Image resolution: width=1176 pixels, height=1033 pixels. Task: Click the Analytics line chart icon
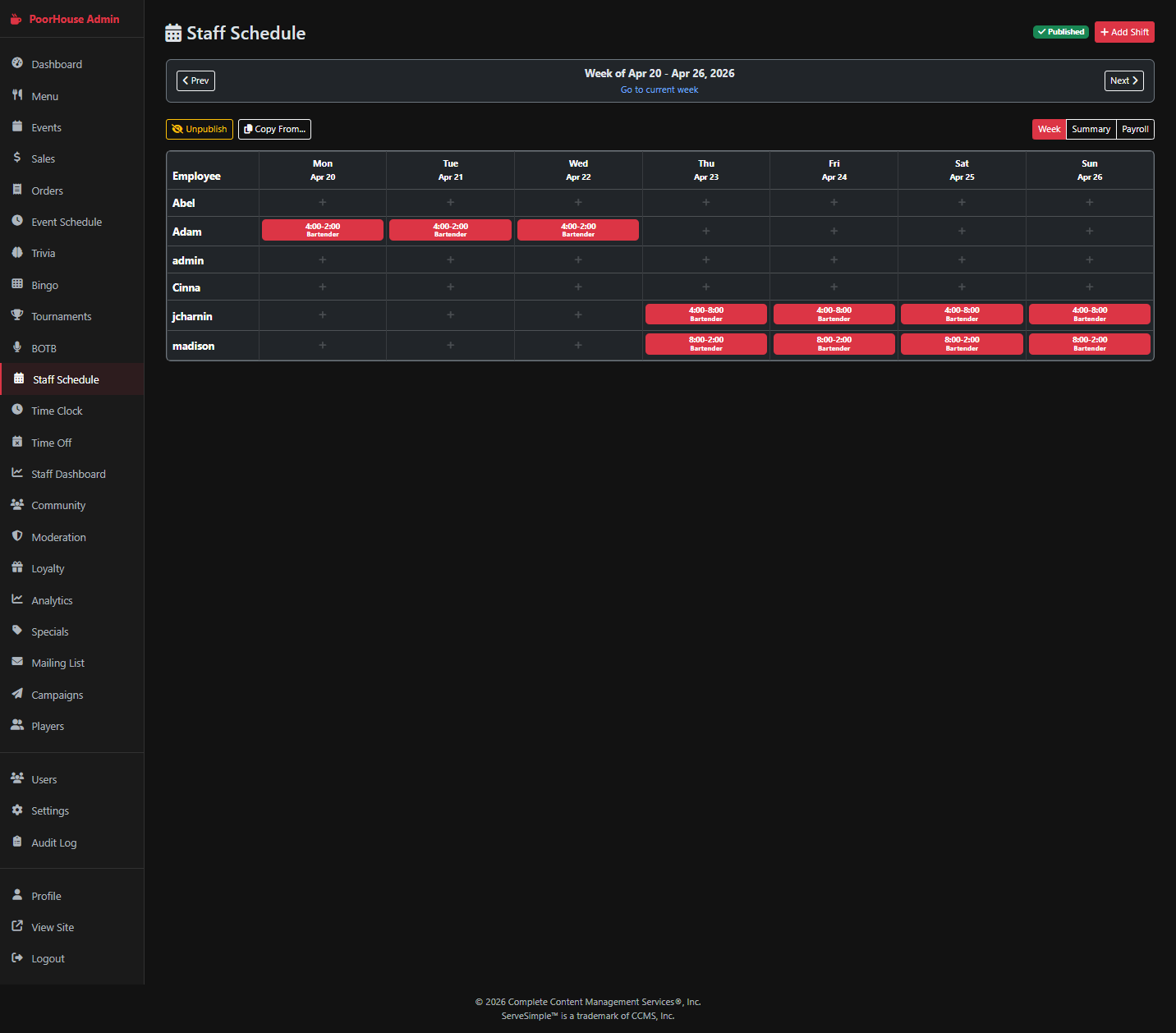pos(17,599)
